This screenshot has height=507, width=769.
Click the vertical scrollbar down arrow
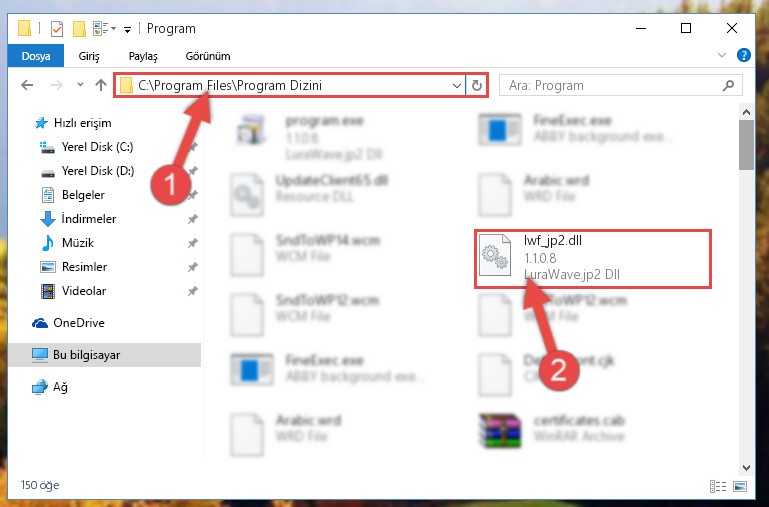[746, 467]
